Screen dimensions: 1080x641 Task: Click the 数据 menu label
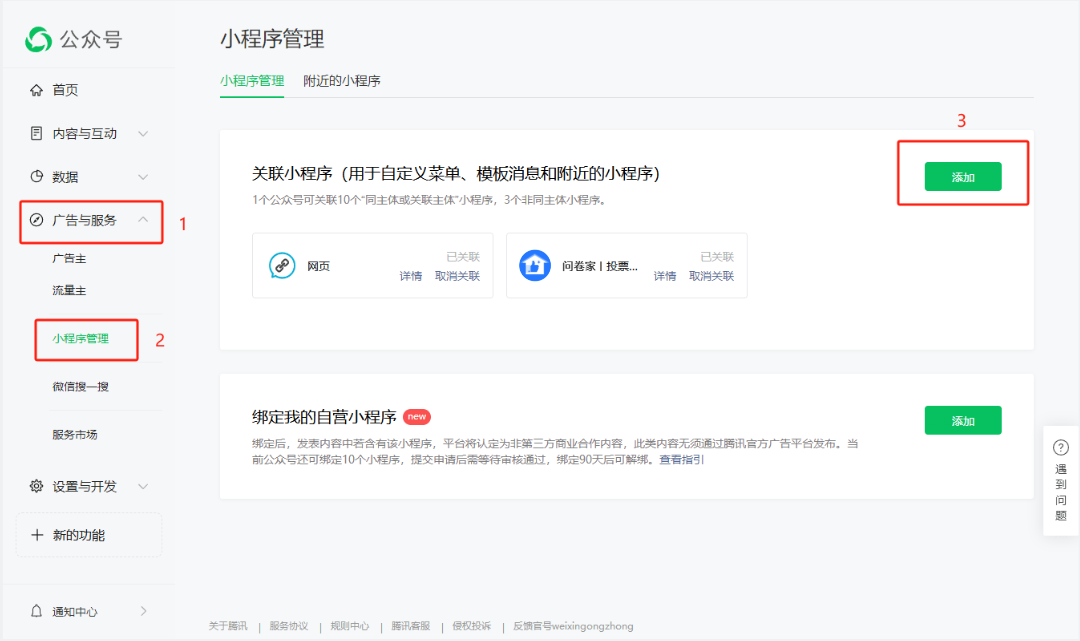click(x=65, y=177)
